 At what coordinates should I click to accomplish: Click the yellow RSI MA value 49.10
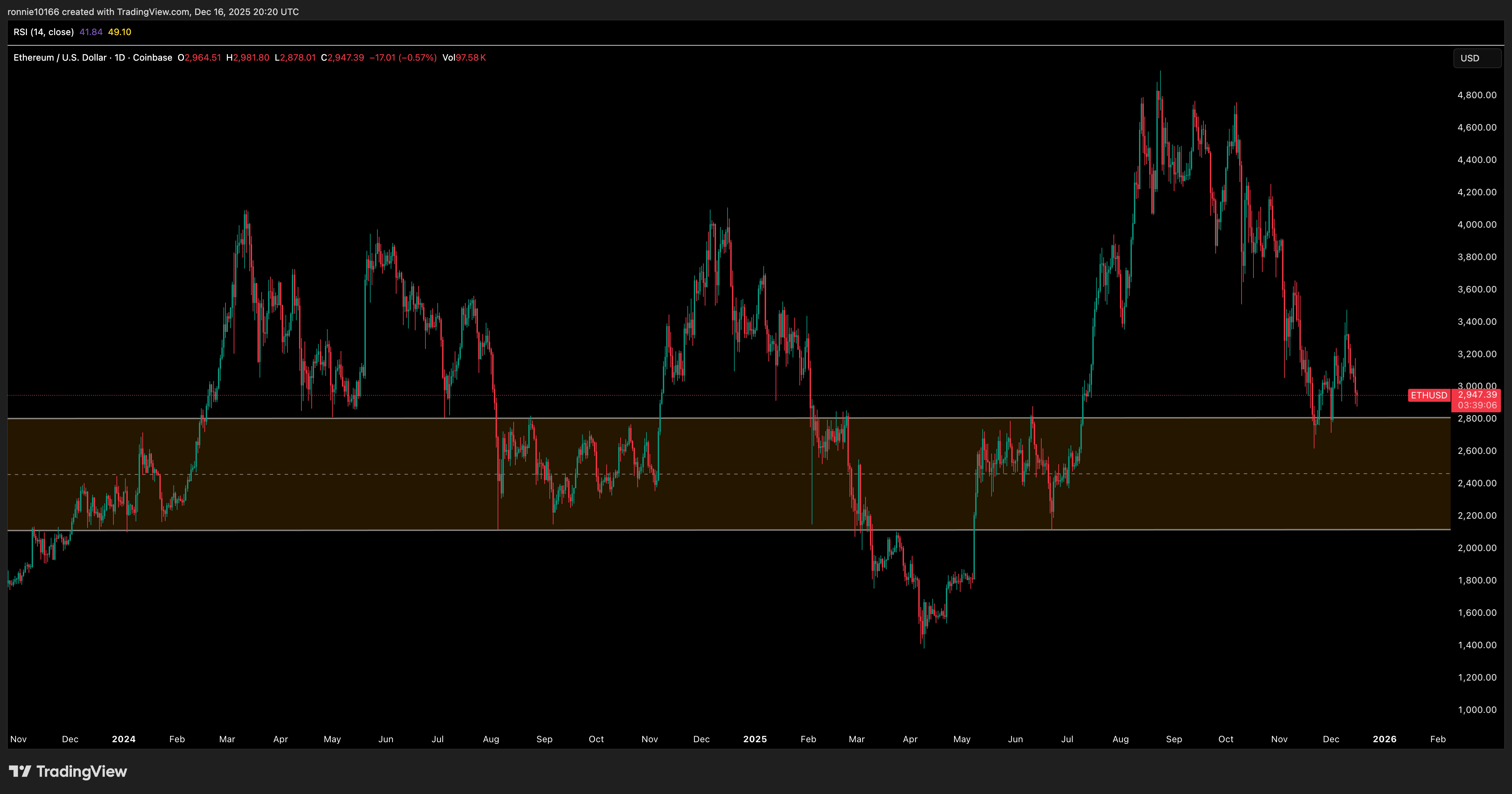point(119,32)
